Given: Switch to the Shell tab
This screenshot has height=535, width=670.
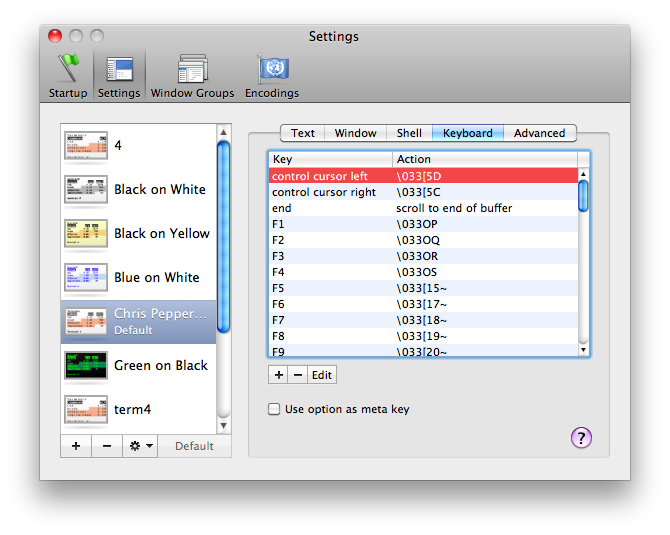Looking at the screenshot, I should pos(409,133).
